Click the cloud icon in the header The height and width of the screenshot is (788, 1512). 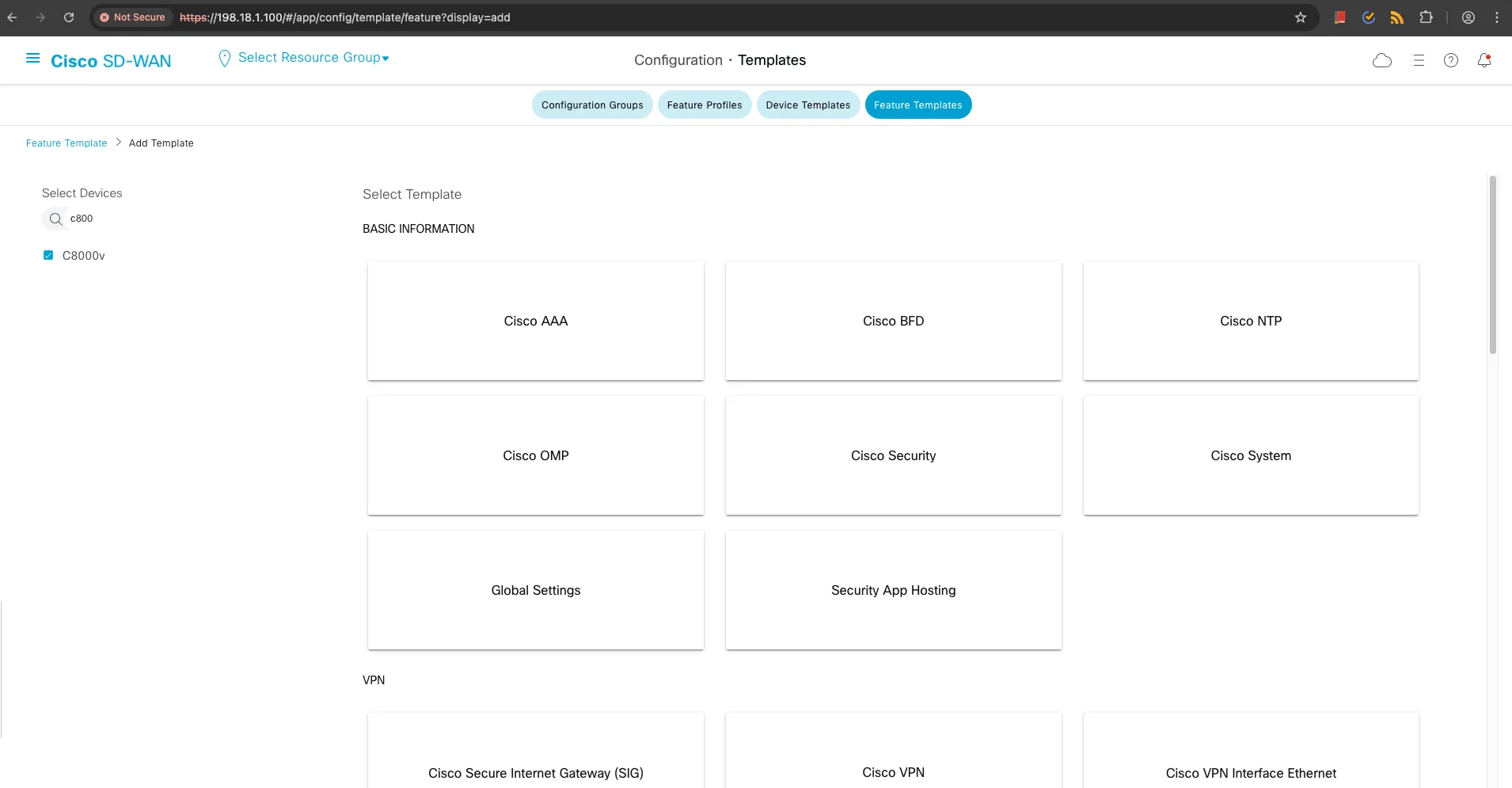point(1381,59)
